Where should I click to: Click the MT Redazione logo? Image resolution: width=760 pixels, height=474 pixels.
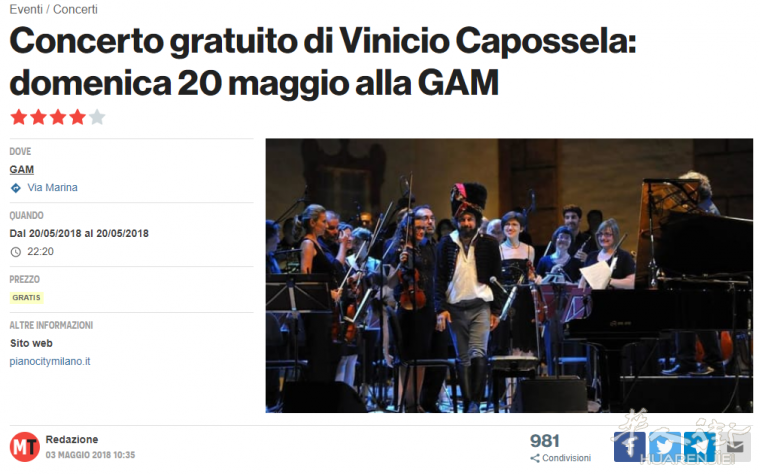coord(24,446)
